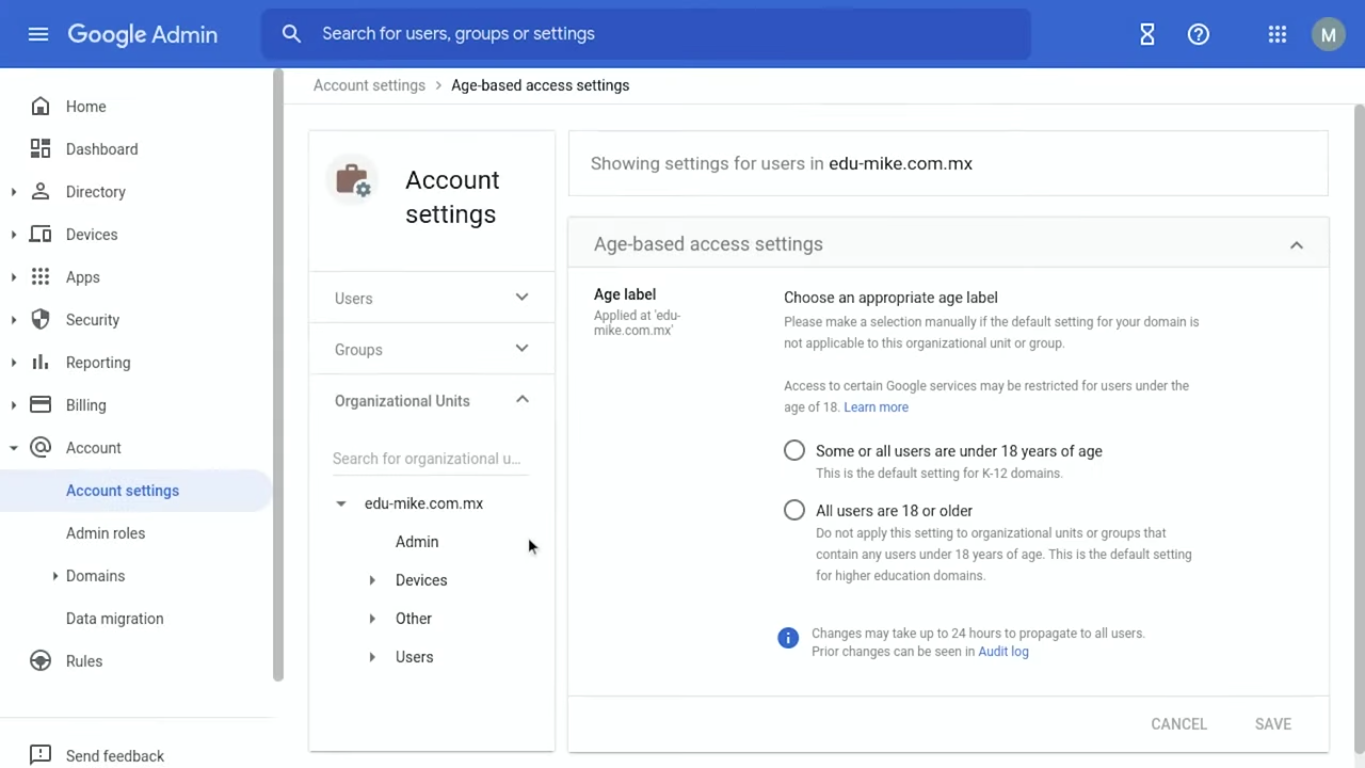Expand the Apps sidebar arrow
The width and height of the screenshot is (1365, 768).
coord(13,277)
